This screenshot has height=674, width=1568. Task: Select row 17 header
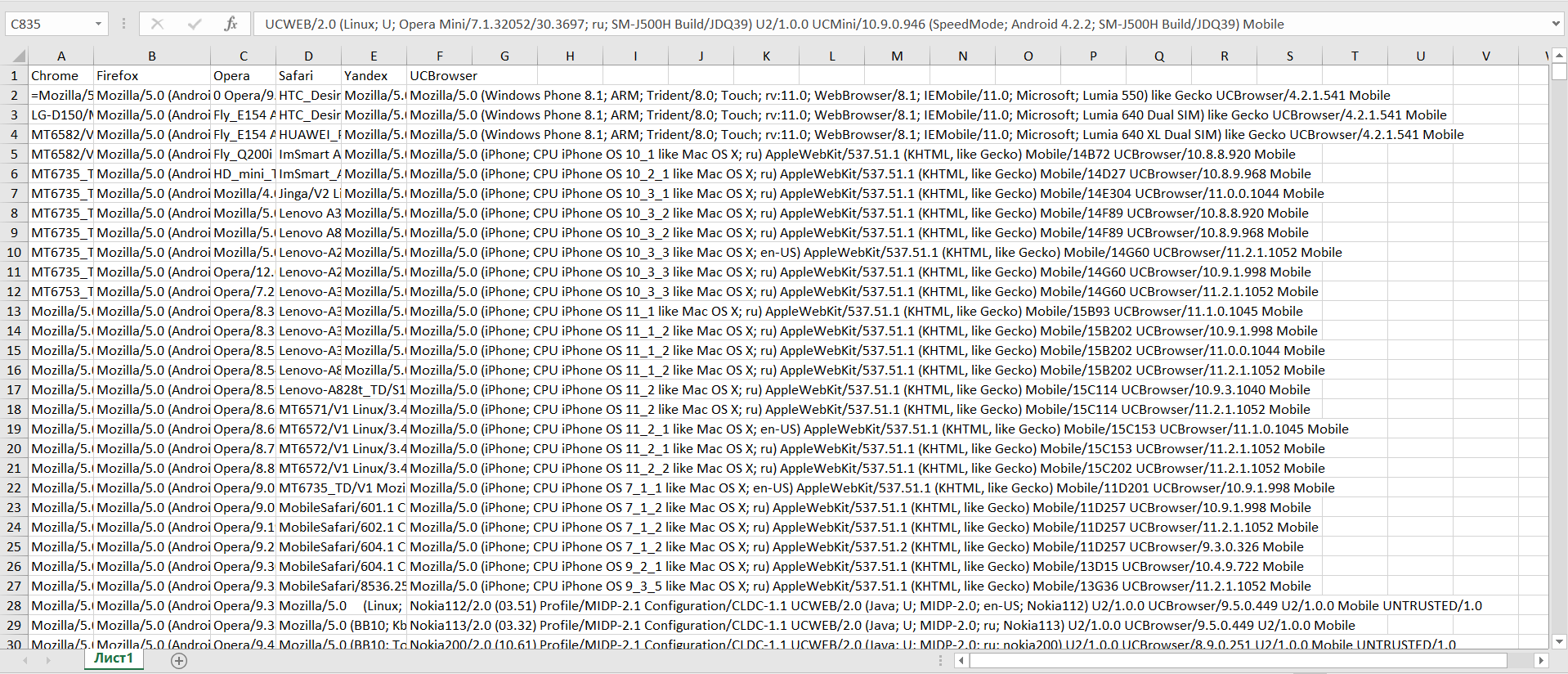(x=14, y=389)
